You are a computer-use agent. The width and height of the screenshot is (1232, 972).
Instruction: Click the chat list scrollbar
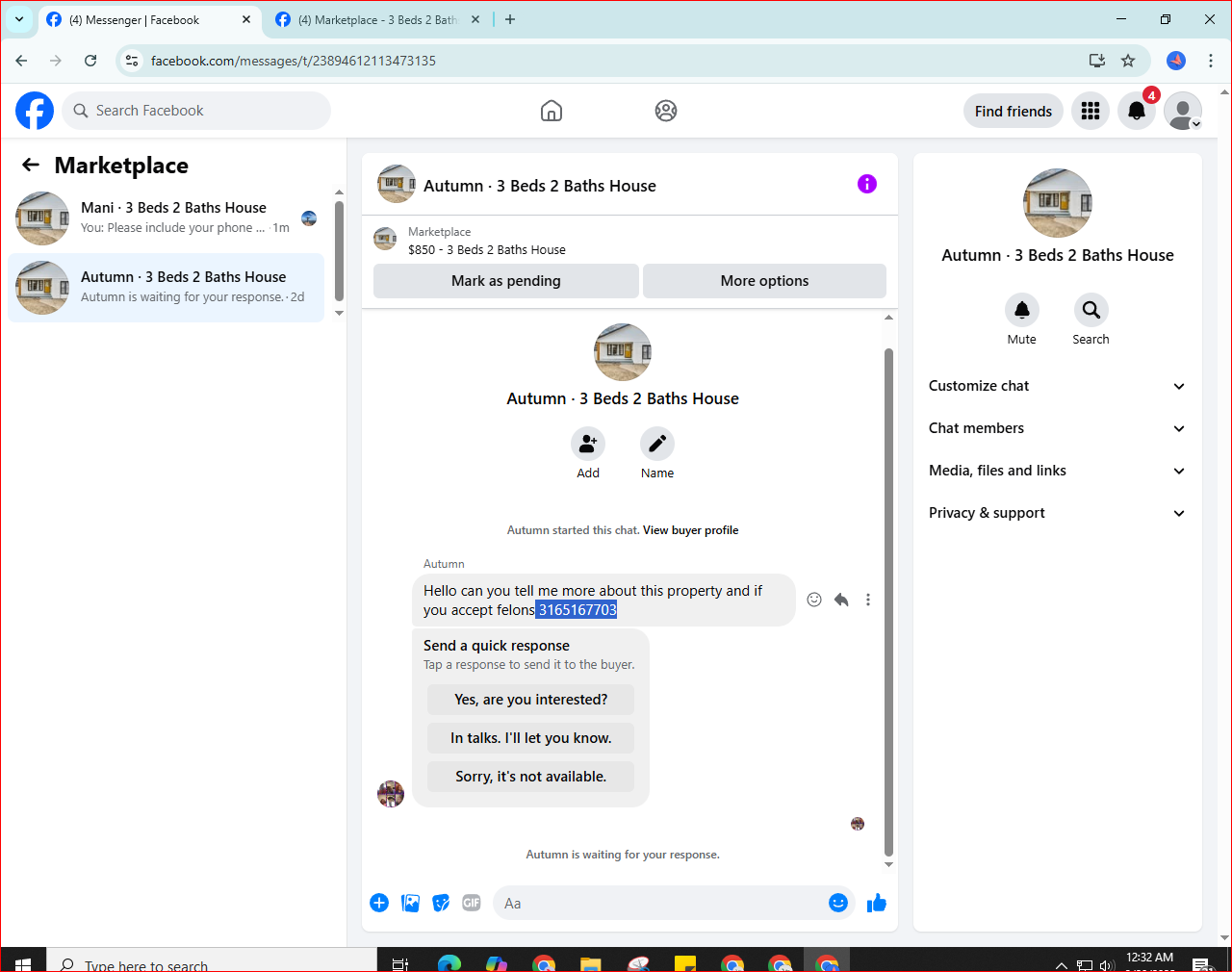click(x=339, y=251)
